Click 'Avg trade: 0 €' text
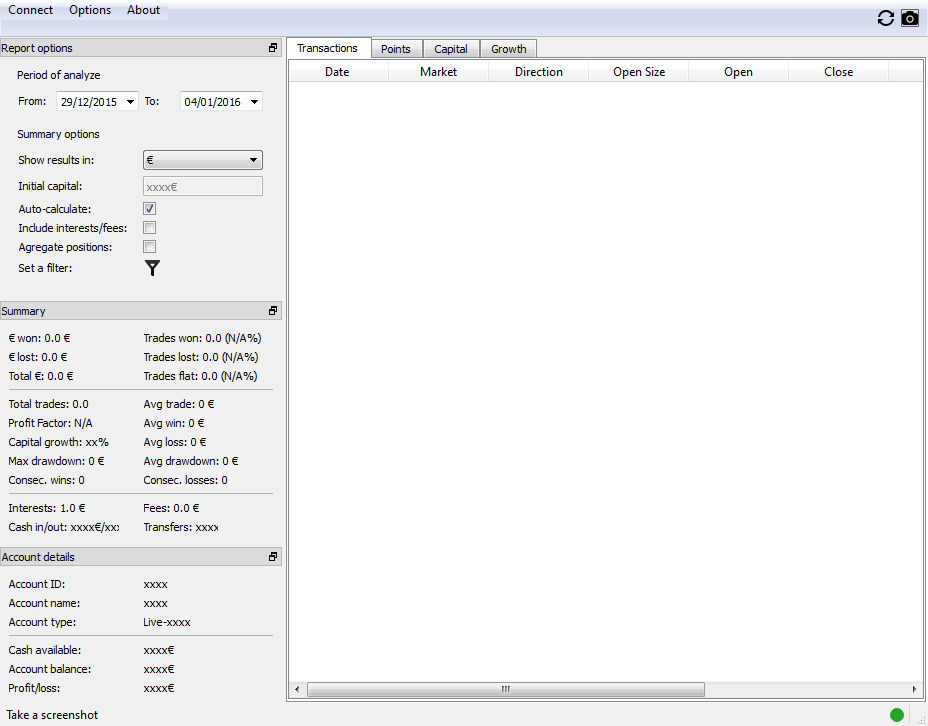Screen dimensions: 928x726 pyautogui.click(x=179, y=404)
